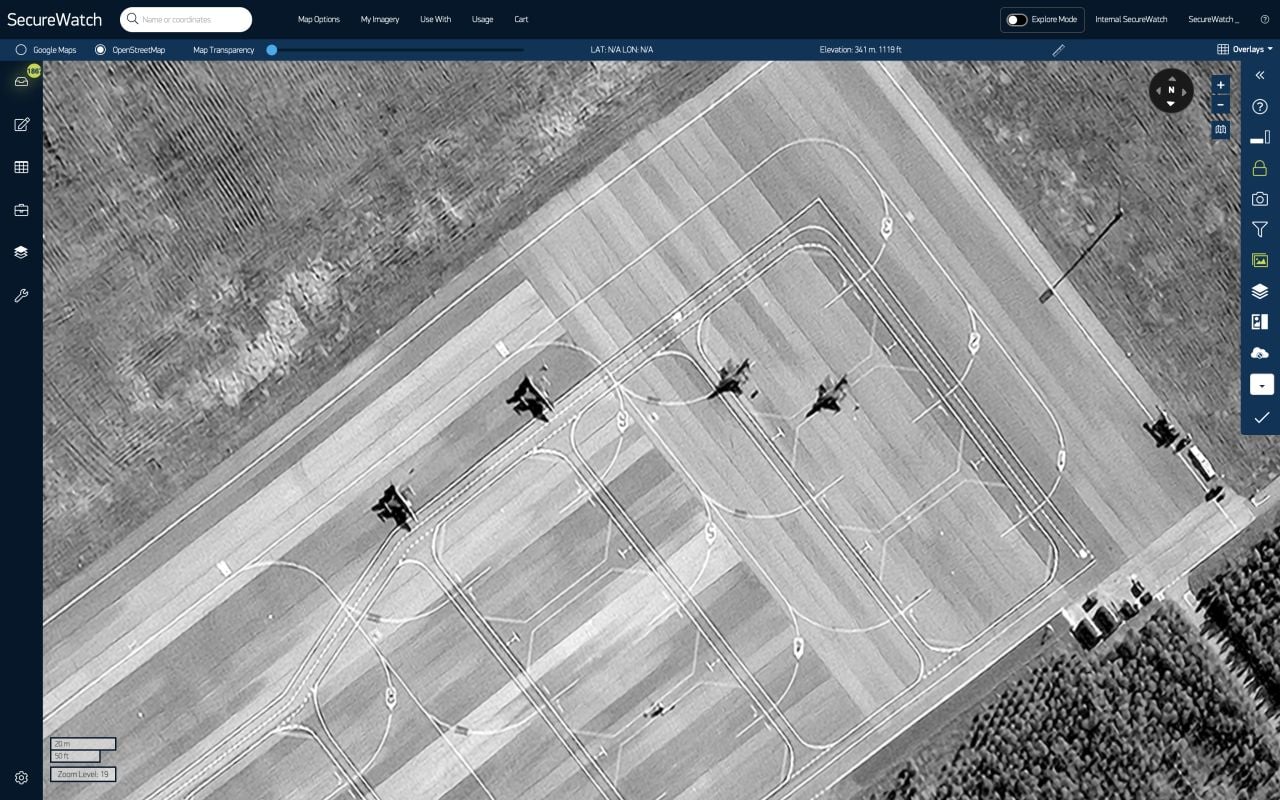
Task: Select the OpenStreetMap radio button
Action: point(99,49)
